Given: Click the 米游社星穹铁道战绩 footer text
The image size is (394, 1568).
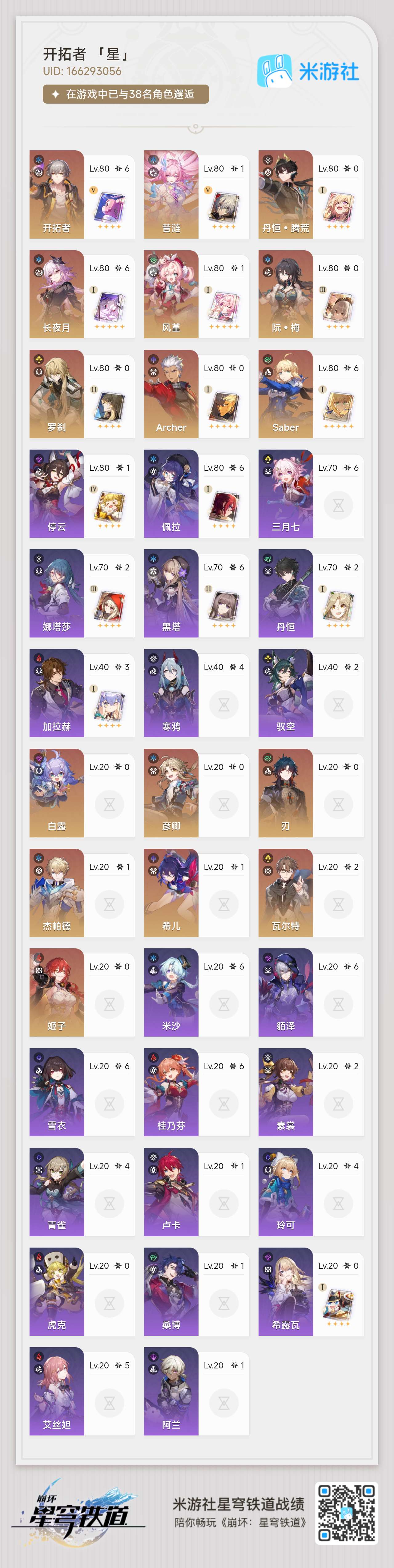Looking at the screenshot, I should coord(239,1504).
